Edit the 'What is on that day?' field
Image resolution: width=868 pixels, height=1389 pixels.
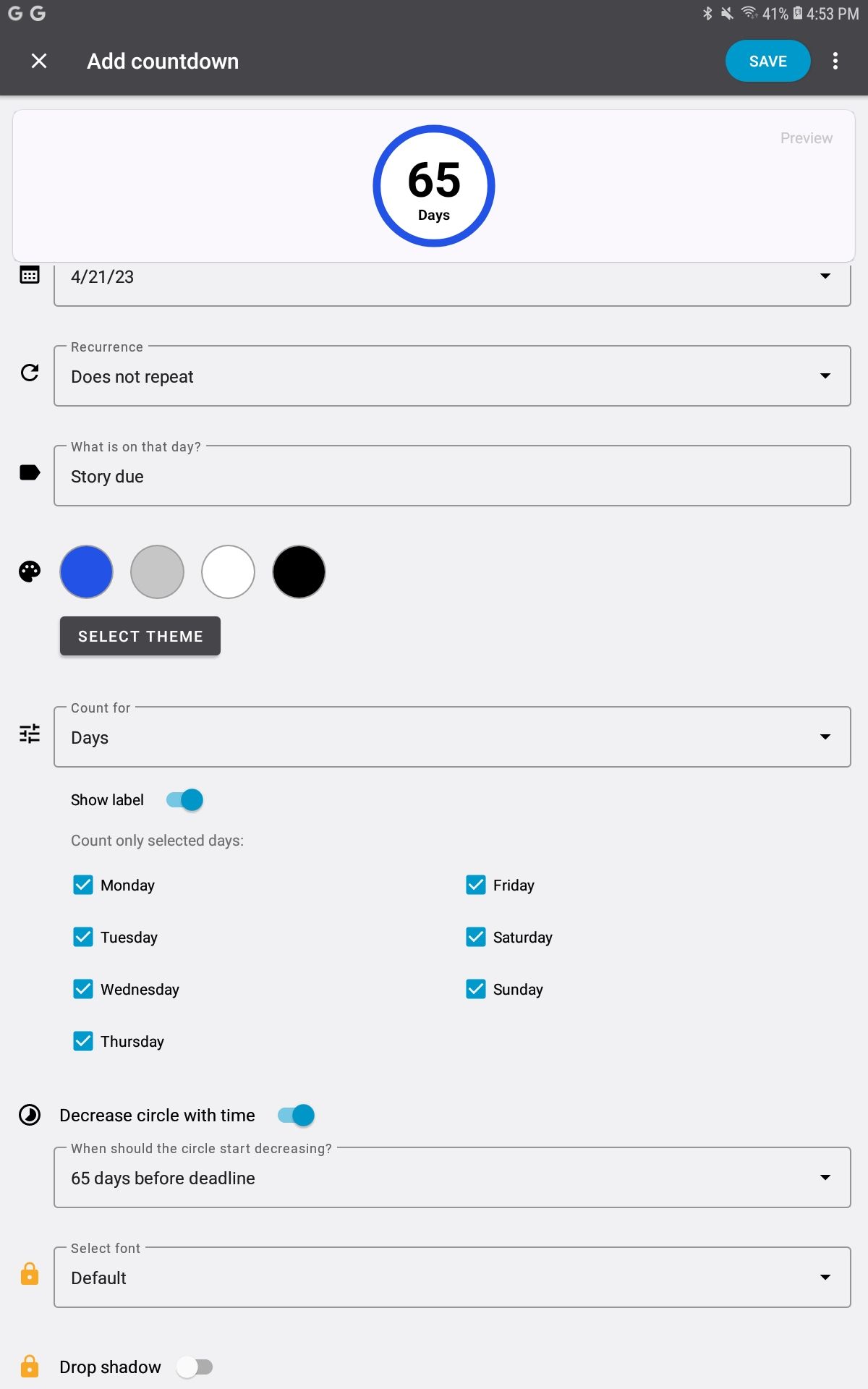coord(452,476)
